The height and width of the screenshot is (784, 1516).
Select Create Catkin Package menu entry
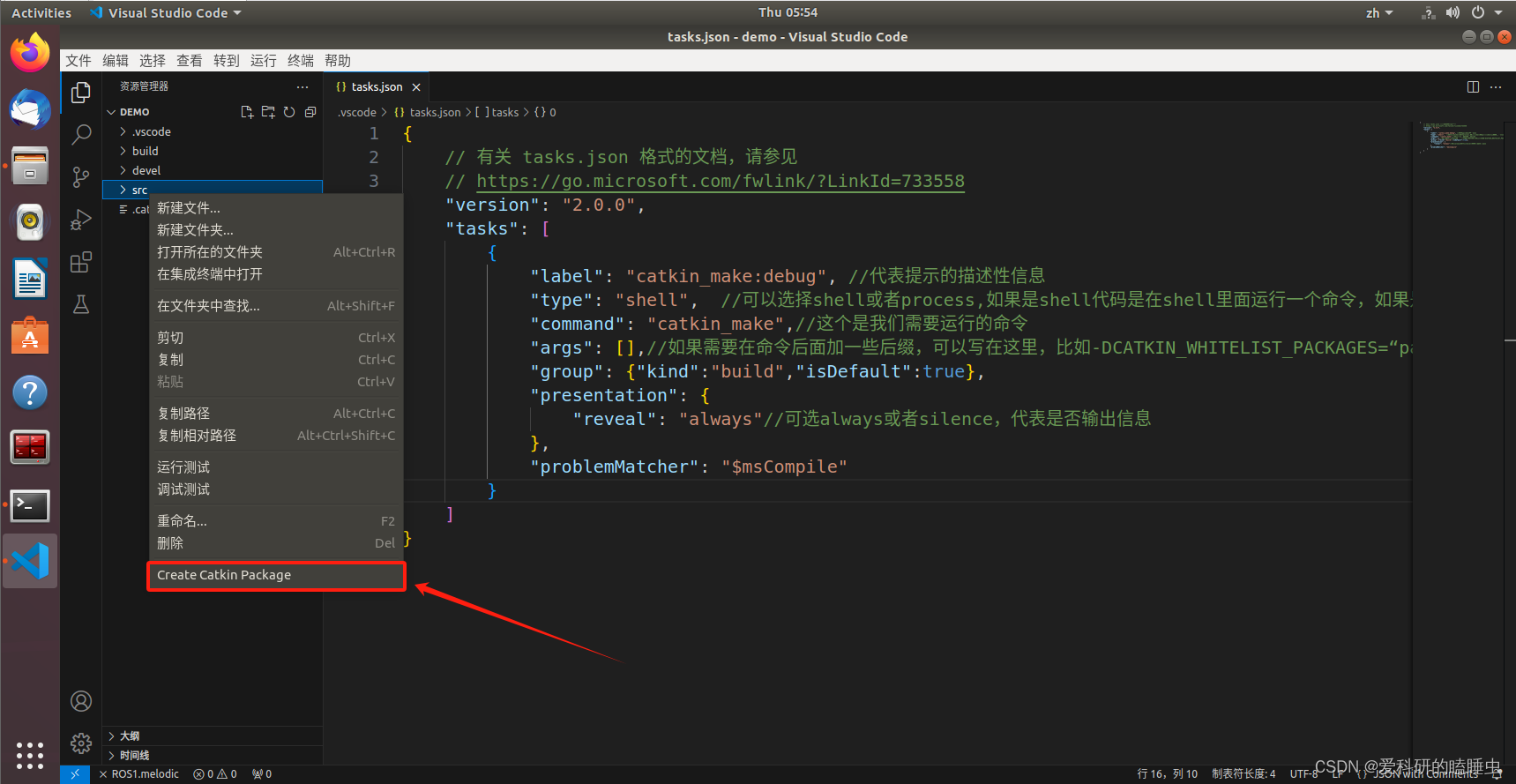pyautogui.click(x=276, y=575)
